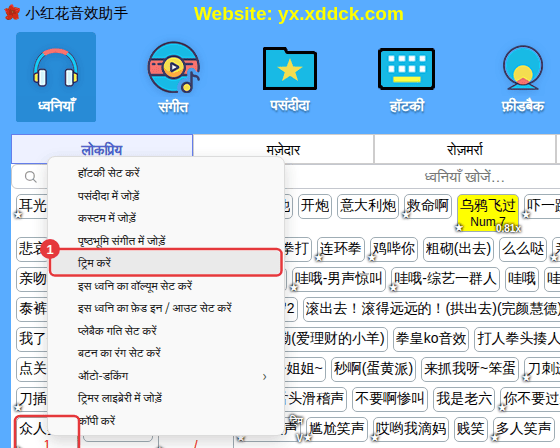560x448 pixels.
Task: Play the 哇哦-男声惊叫 sound button
Action: (x=339, y=279)
